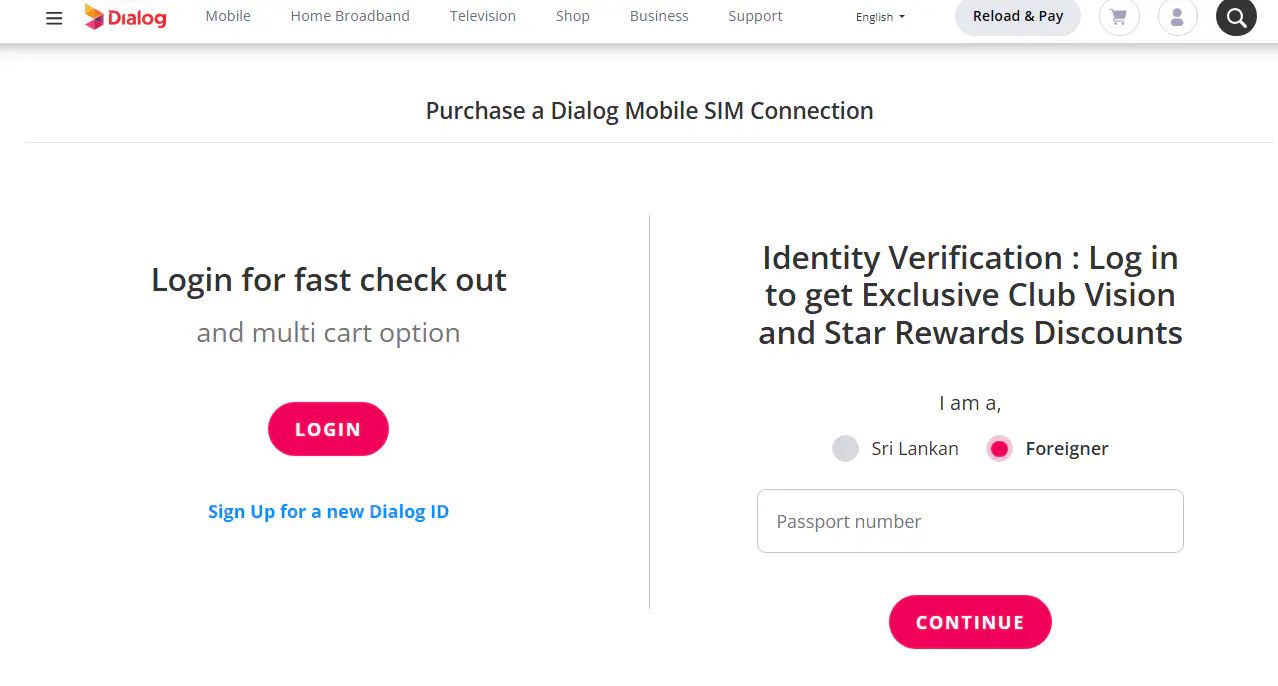Select the Foreigner radio button
Image resolution: width=1278 pixels, height=686 pixels.
pyautogui.click(x=998, y=449)
